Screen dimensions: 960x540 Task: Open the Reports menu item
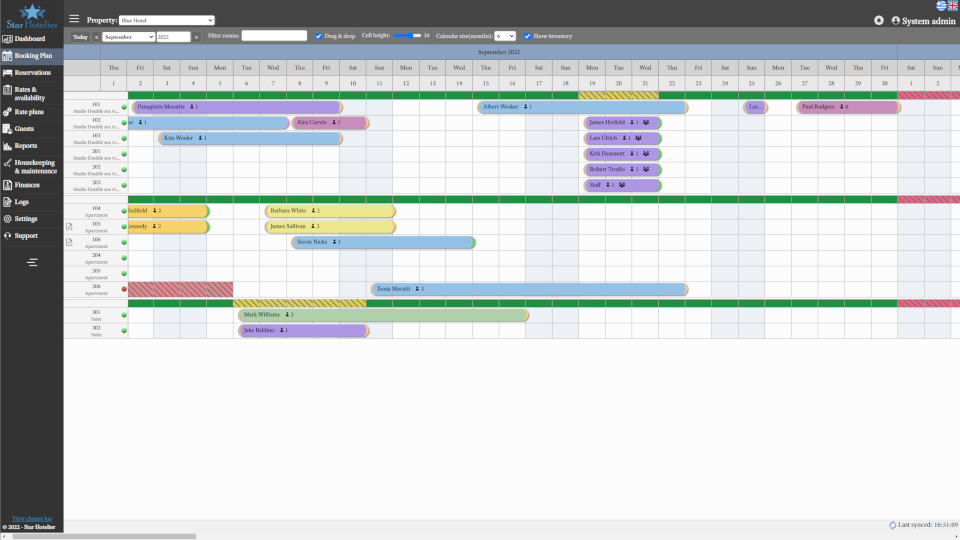point(32,146)
